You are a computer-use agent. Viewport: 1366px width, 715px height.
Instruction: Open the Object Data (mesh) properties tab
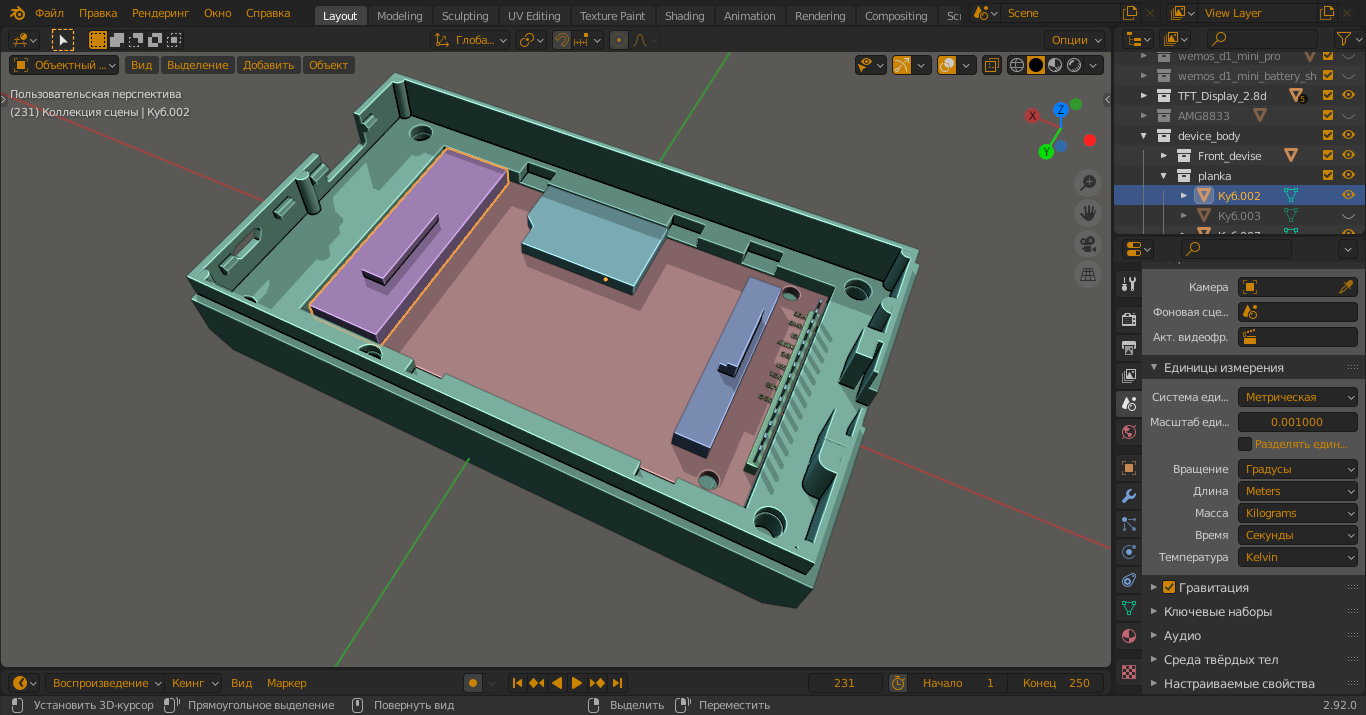click(1129, 608)
